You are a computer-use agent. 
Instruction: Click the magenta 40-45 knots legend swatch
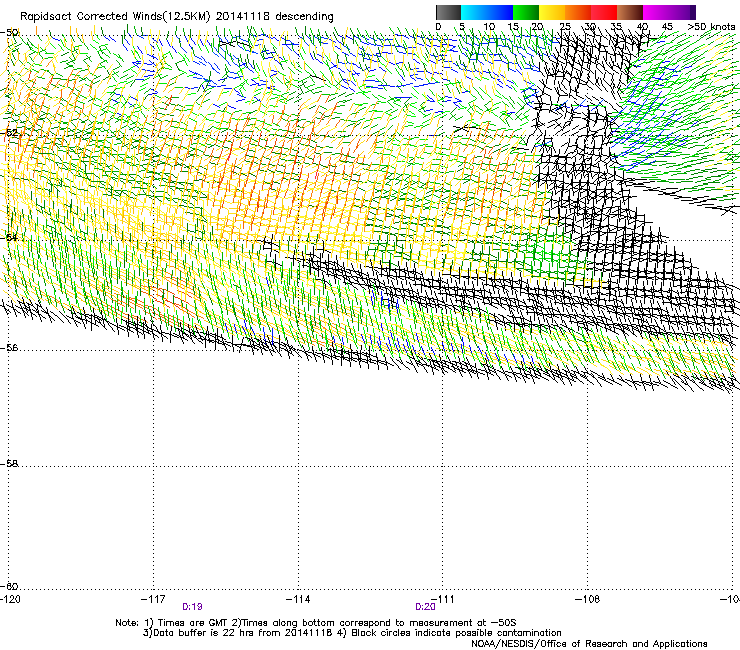point(656,12)
